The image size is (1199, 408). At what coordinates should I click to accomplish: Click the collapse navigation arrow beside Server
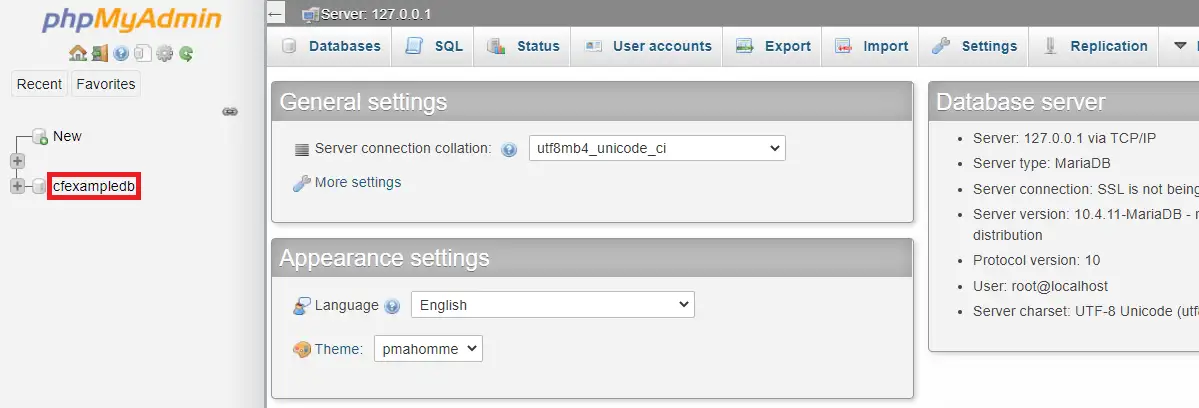pos(276,15)
